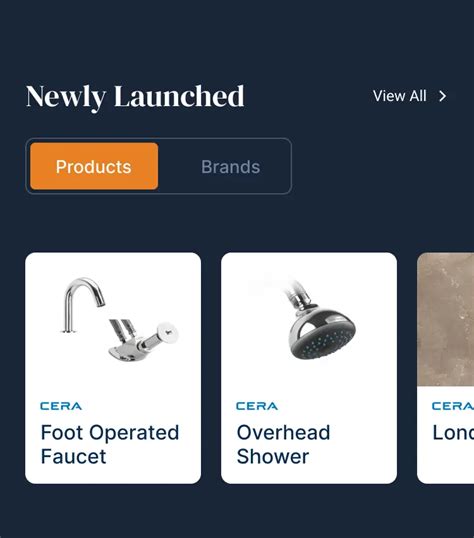Click the foot pedal valve picture
The image size is (474, 538).
[x=143, y=340]
